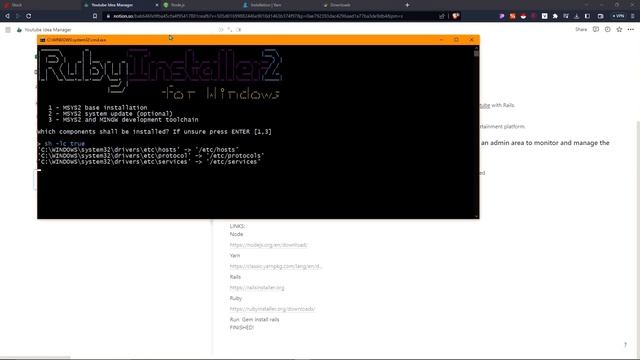Open the nodejs.org download link
The height and width of the screenshot is (360, 640).
[x=268, y=245]
